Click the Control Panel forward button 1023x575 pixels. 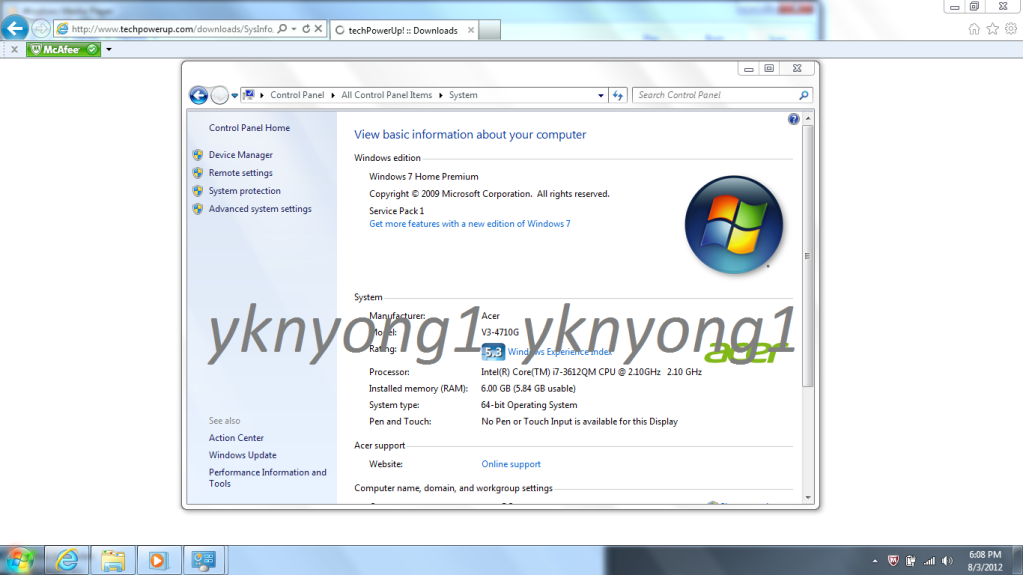pos(220,95)
